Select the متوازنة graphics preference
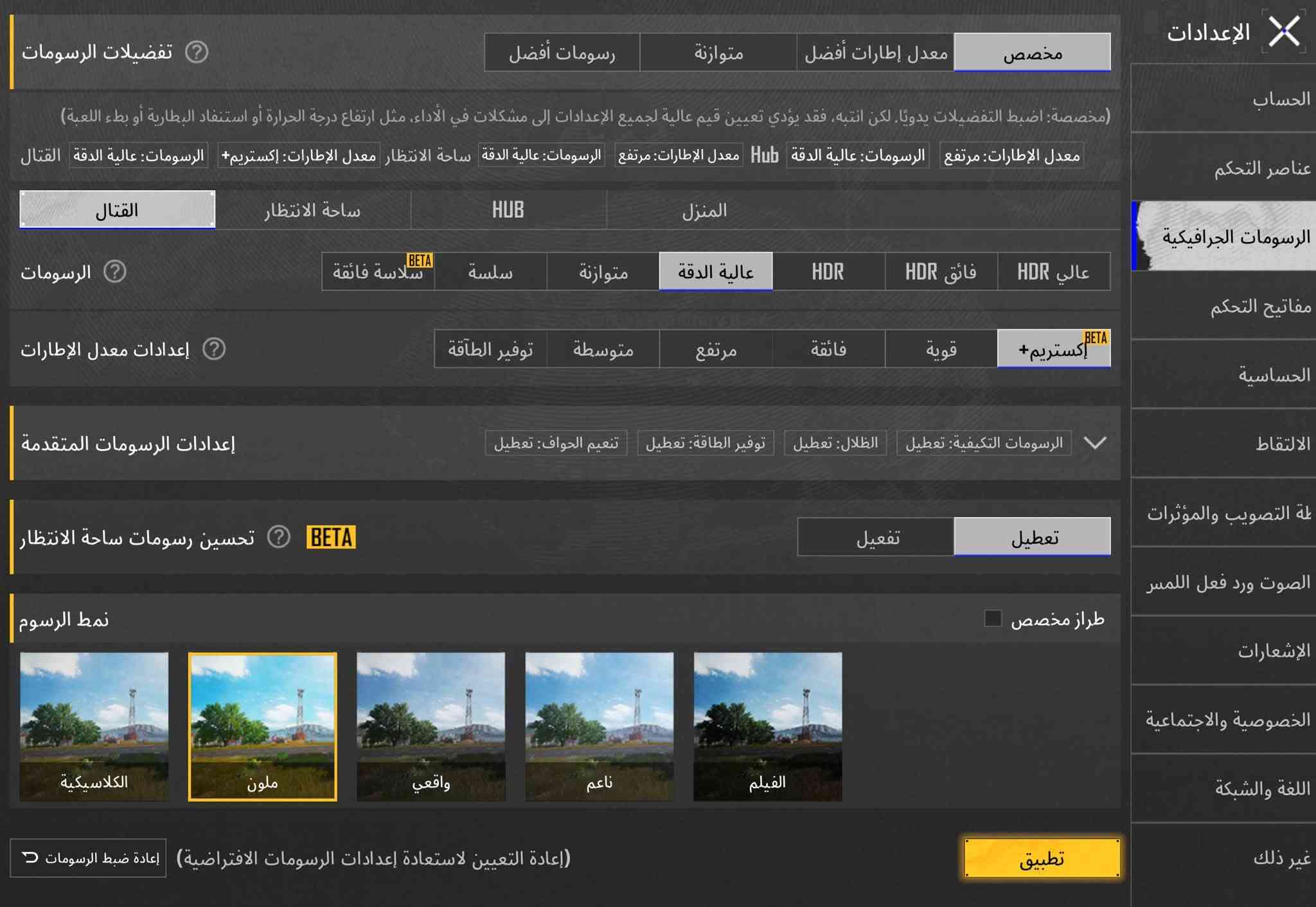The width and height of the screenshot is (1316, 907). [718, 52]
